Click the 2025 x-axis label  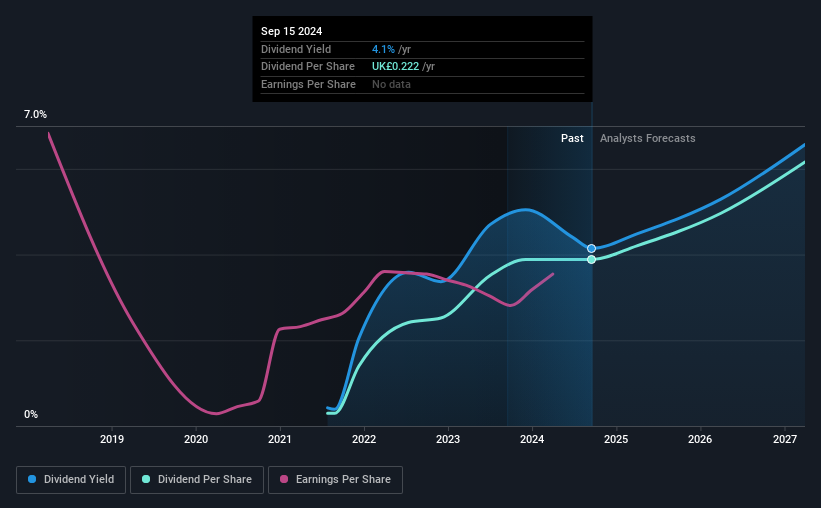616,439
